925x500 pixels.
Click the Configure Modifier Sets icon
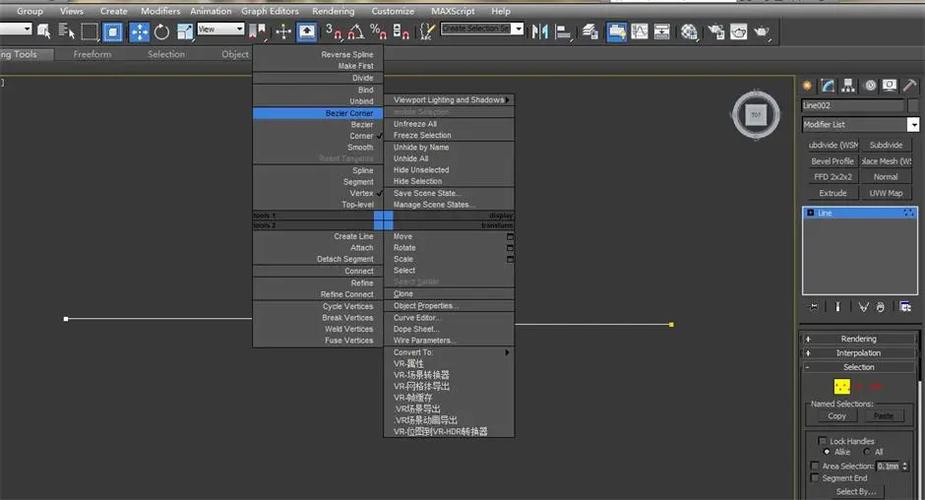click(906, 307)
